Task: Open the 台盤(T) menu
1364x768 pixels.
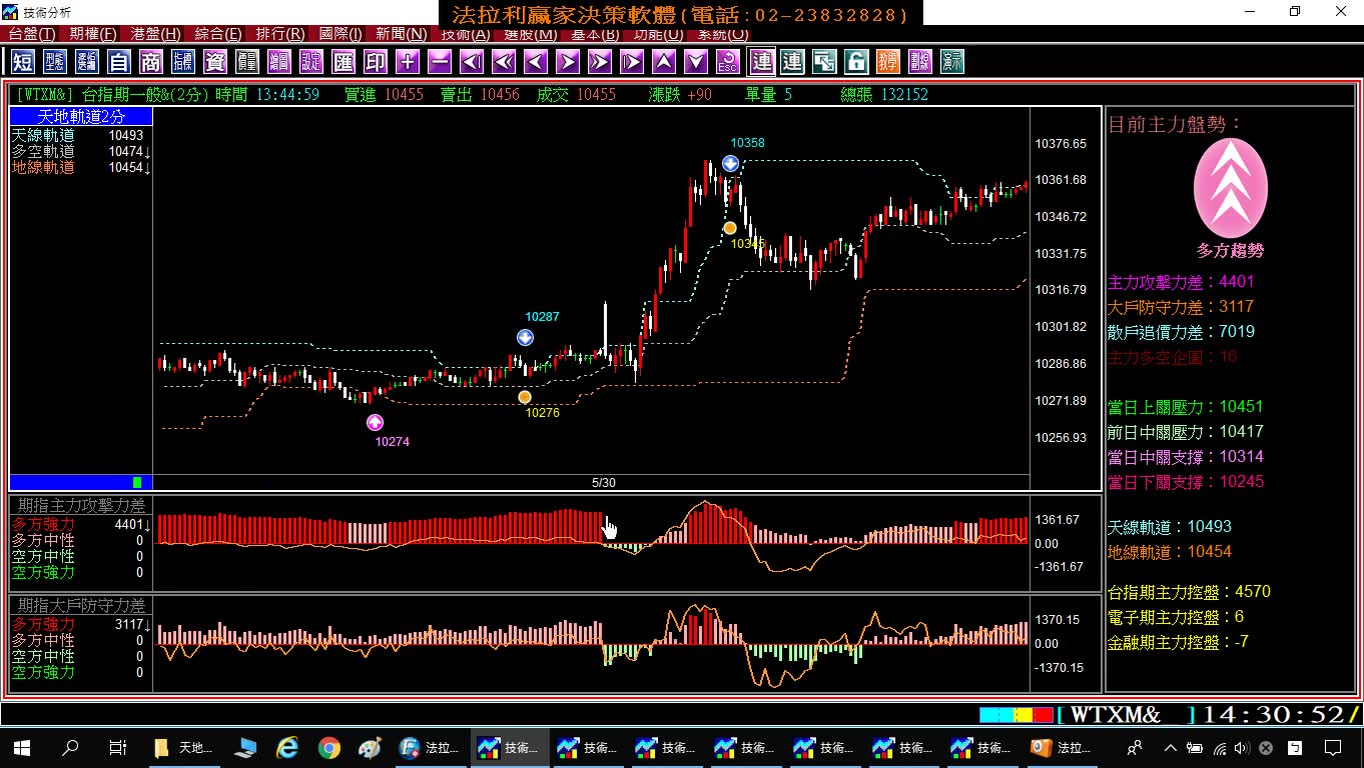Action: point(32,34)
